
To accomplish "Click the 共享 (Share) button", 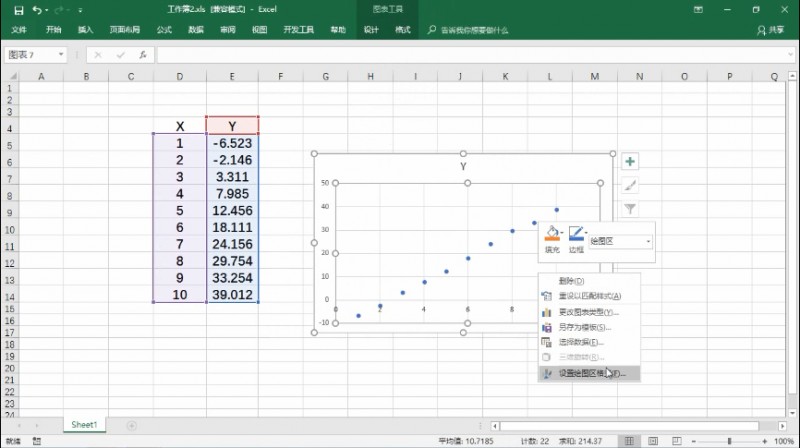I will [x=770, y=30].
